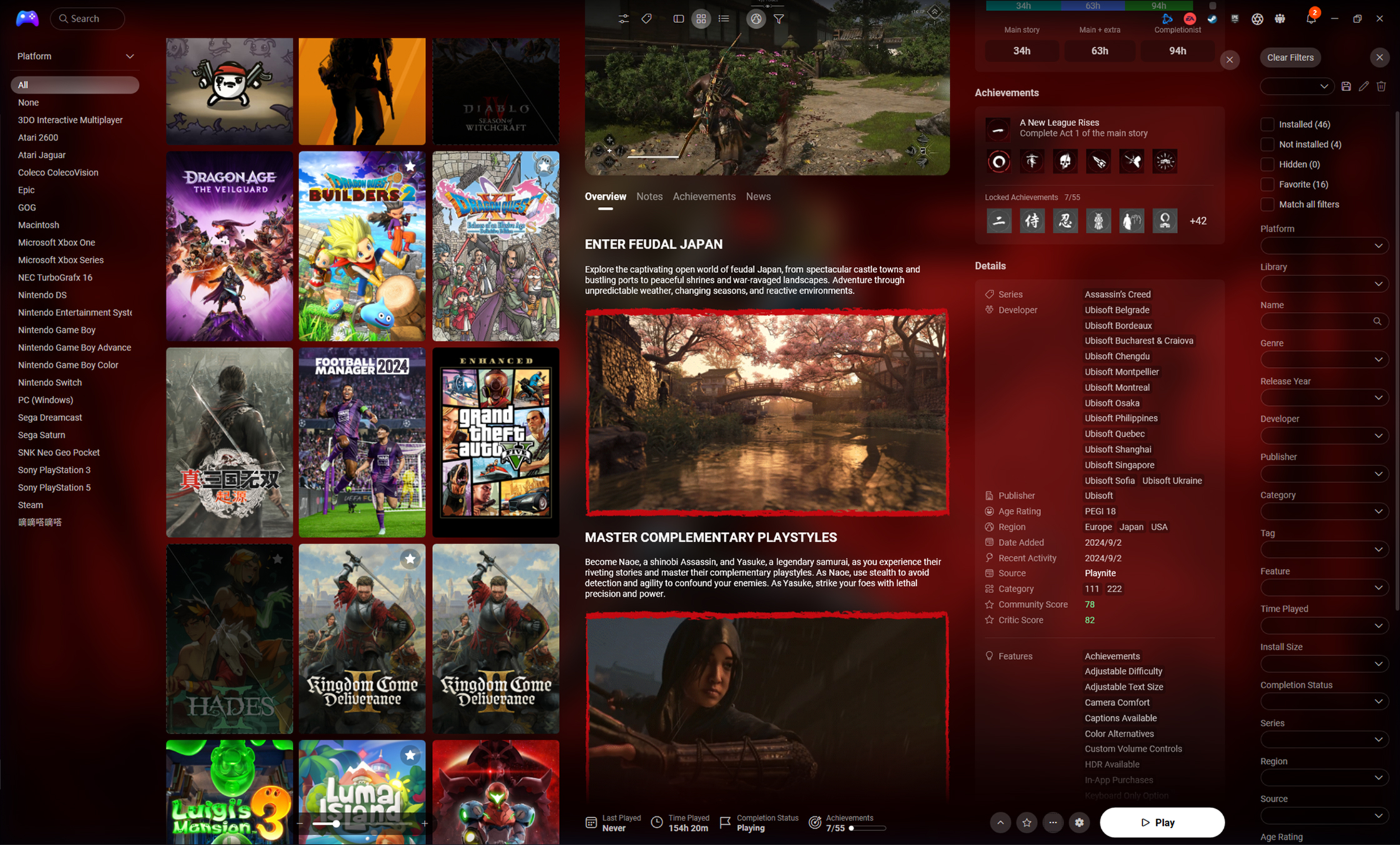1400x845 pixels.
Task: Switch to grid view icon
Action: 701,19
